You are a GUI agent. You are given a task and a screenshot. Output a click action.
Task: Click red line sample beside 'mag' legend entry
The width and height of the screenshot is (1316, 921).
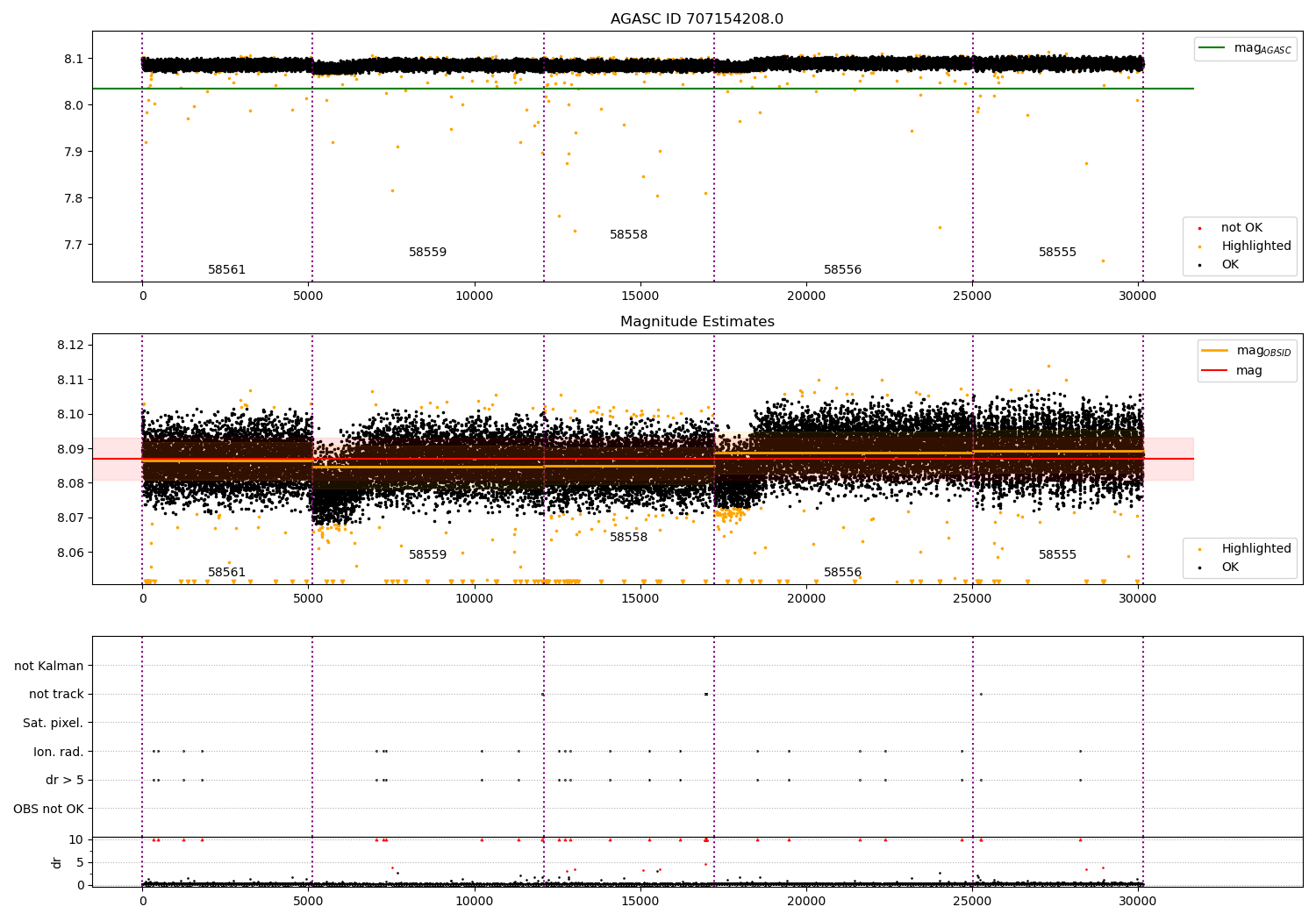click(x=1215, y=371)
